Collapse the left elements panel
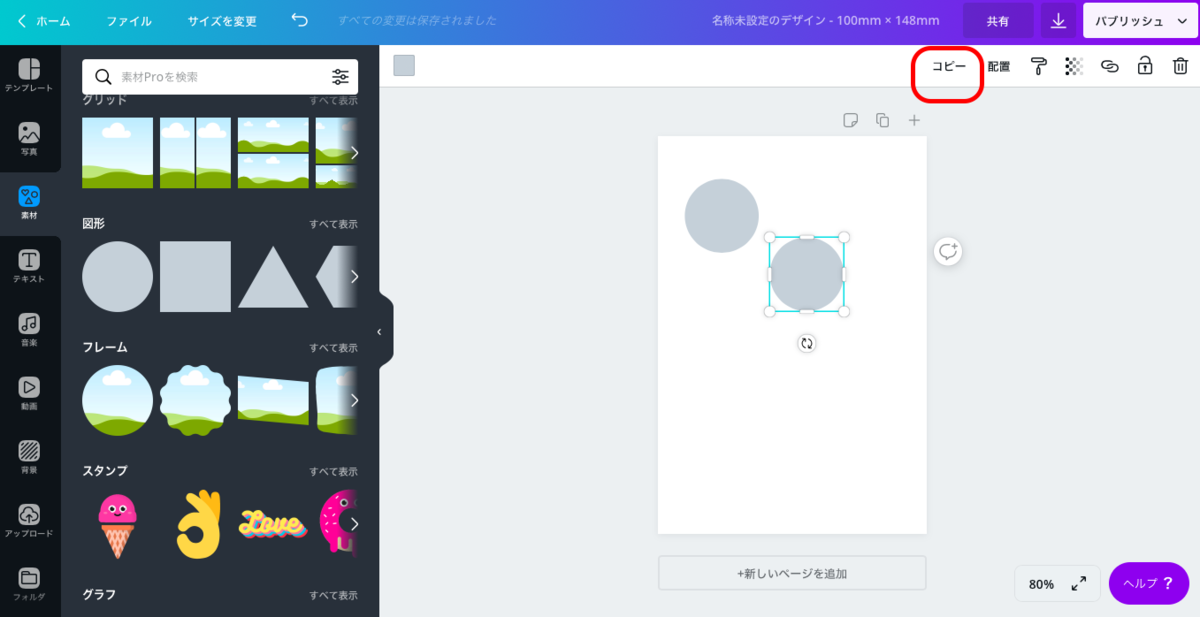 (x=380, y=331)
